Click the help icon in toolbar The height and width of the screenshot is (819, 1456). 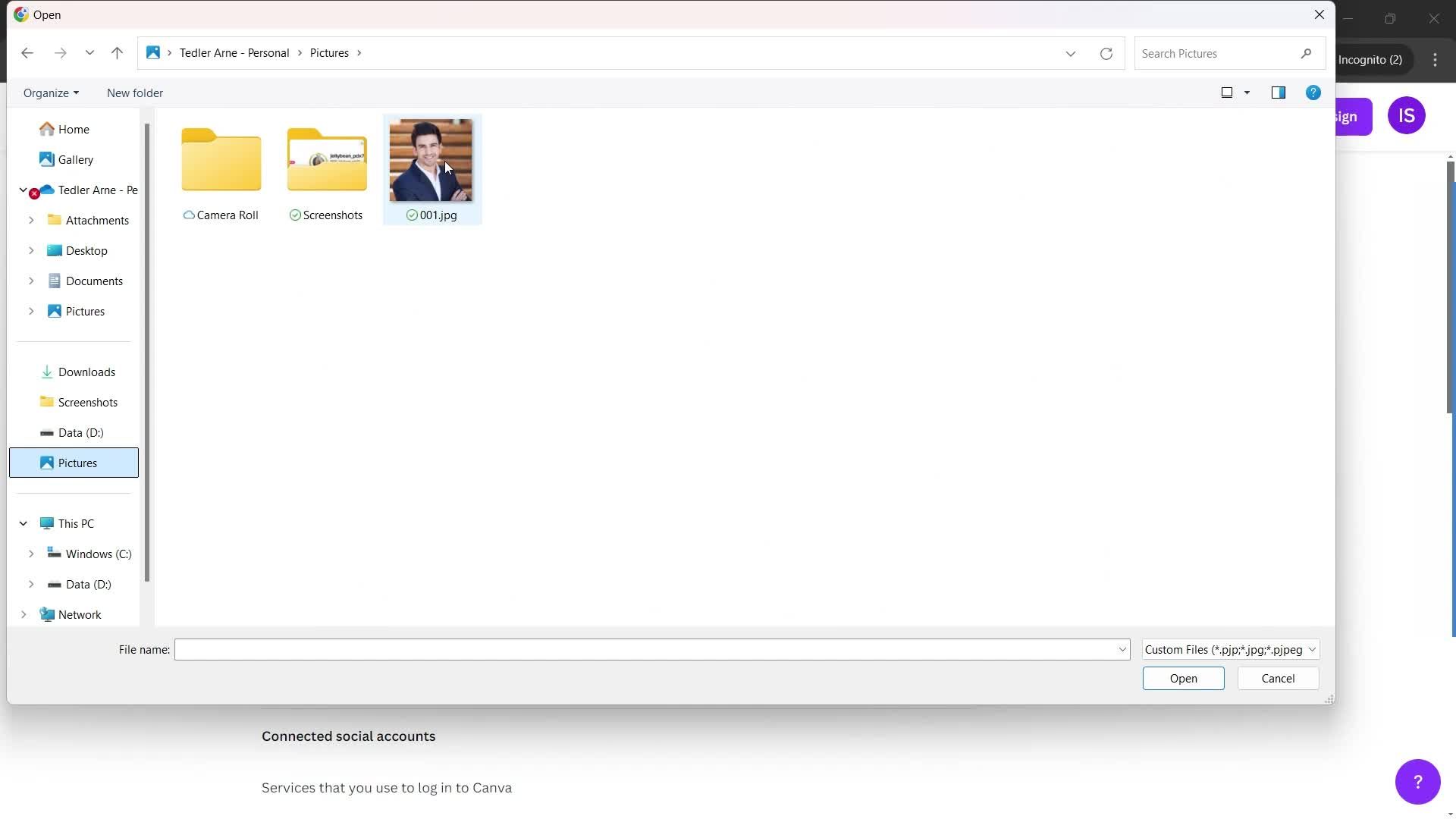(1313, 92)
